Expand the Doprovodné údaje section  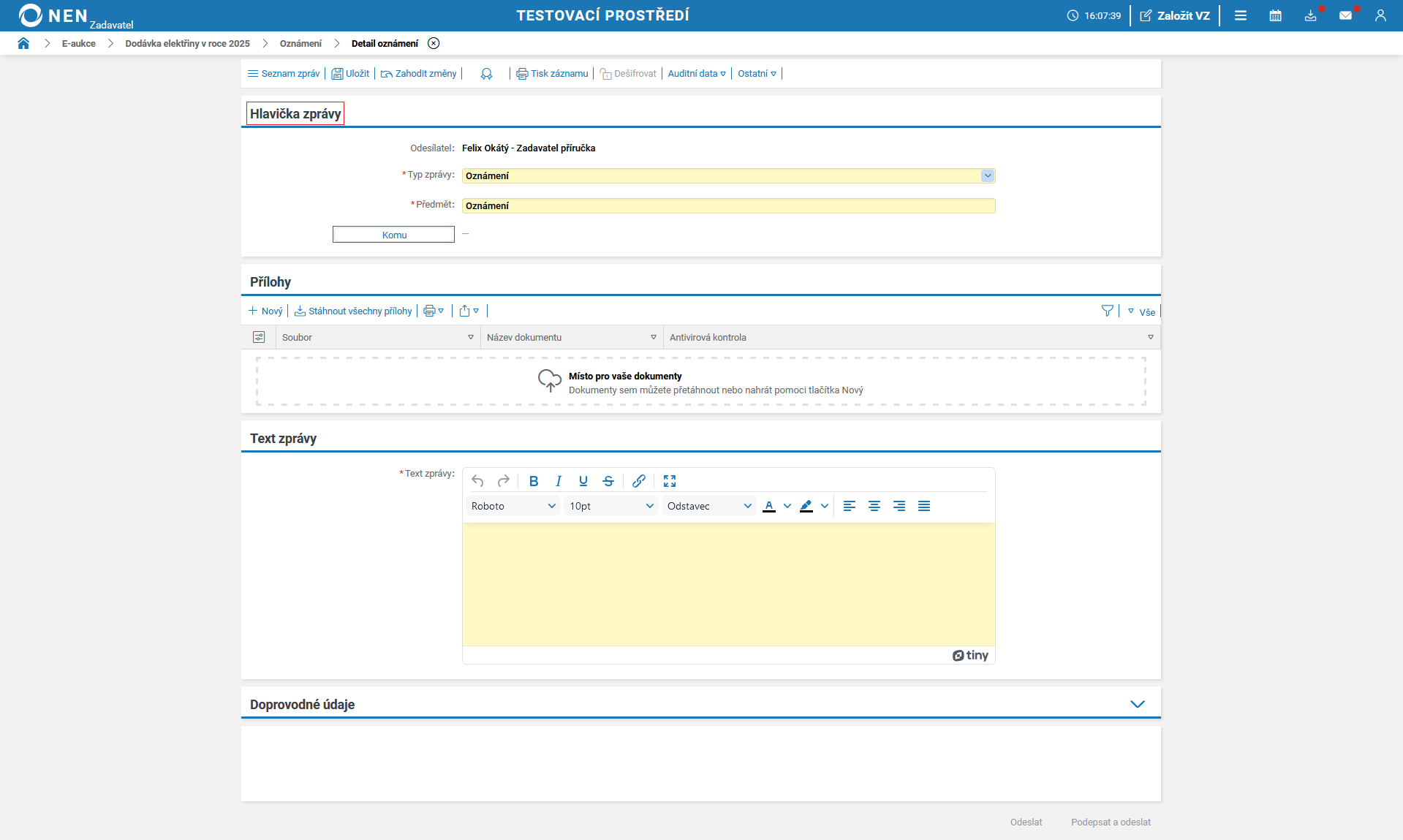1137,705
